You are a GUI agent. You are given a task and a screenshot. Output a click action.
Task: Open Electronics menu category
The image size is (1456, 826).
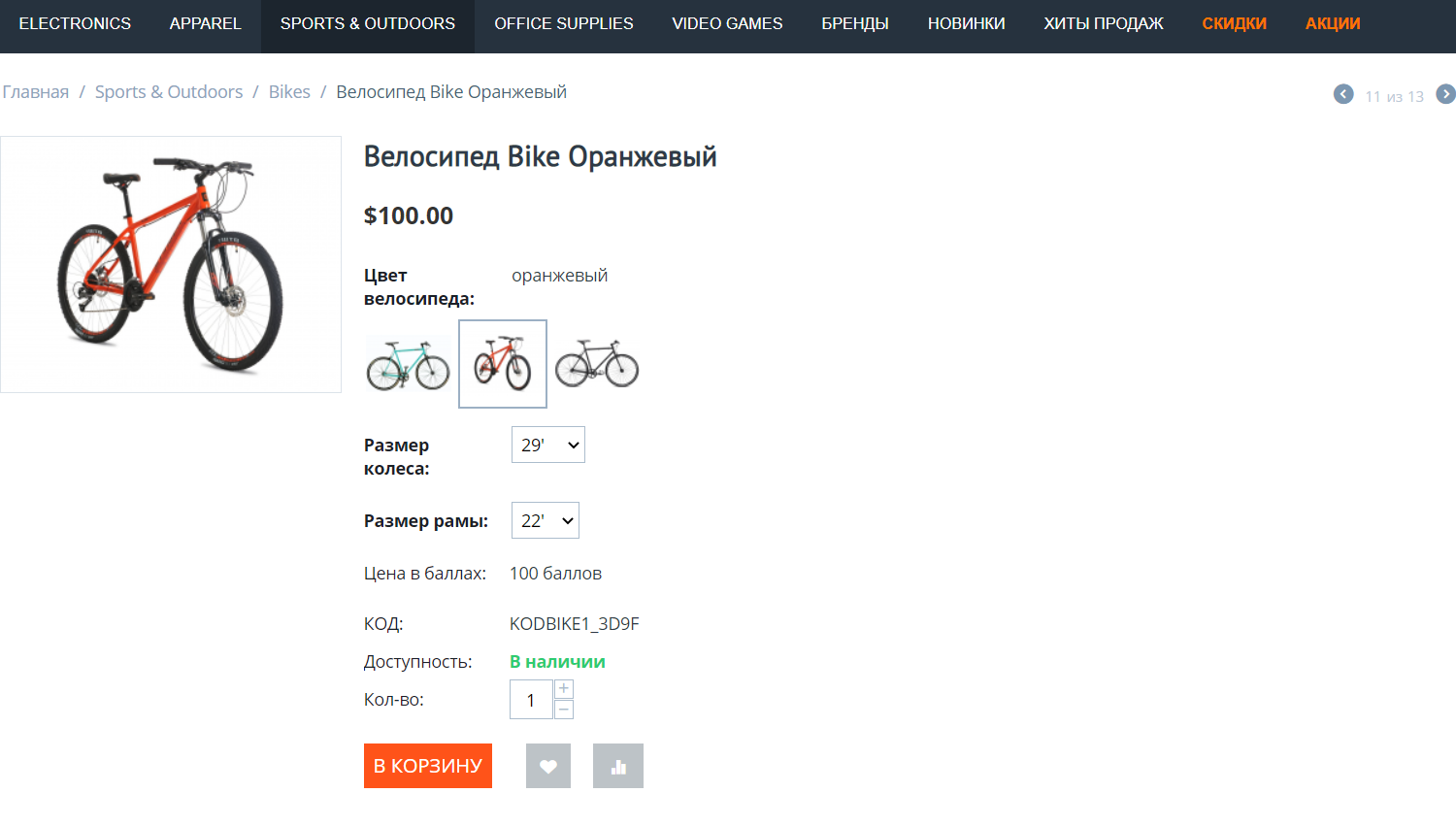click(x=75, y=23)
